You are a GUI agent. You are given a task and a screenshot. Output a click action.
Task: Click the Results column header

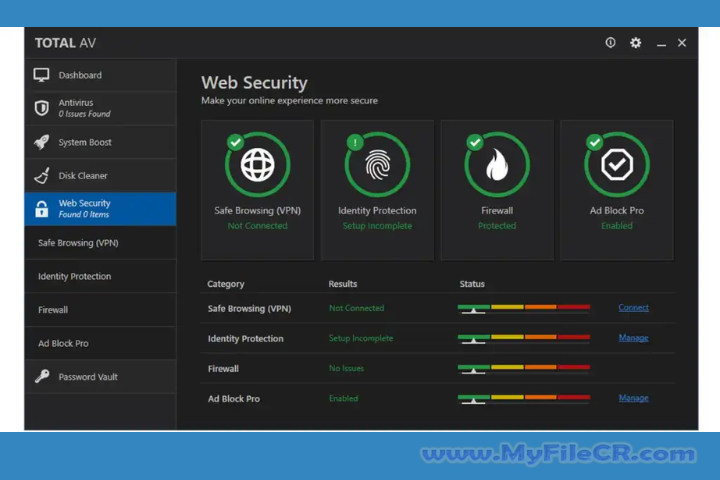[x=343, y=284]
